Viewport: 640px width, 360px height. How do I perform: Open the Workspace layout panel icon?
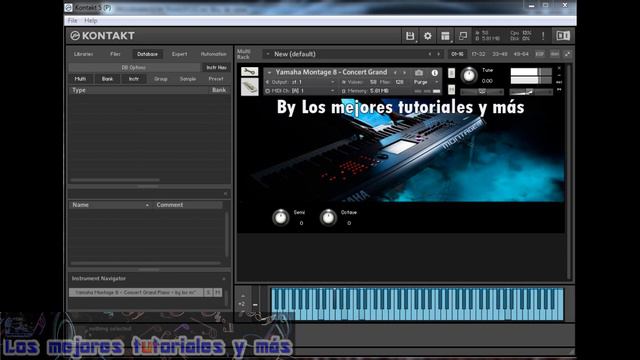tap(445, 36)
